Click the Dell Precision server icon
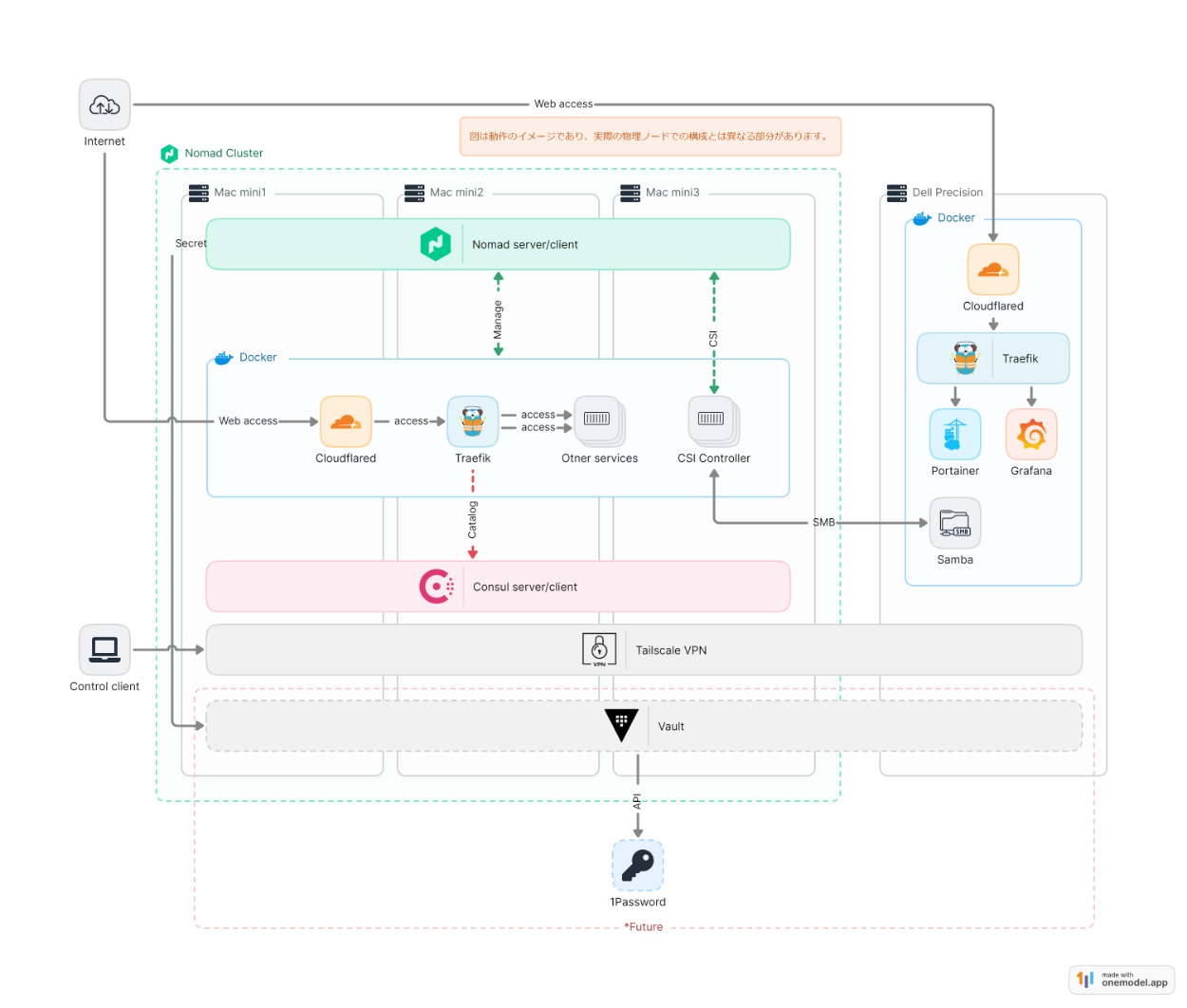 coord(896,193)
